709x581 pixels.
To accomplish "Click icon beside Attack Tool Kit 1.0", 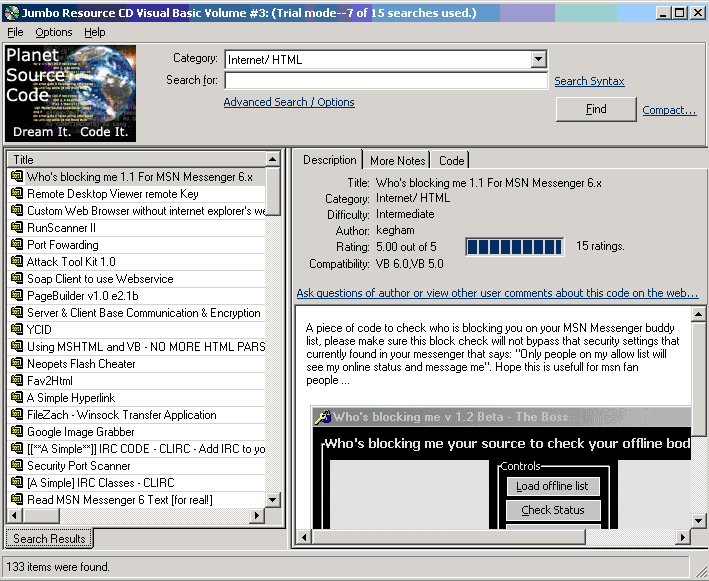I will tap(17, 261).
